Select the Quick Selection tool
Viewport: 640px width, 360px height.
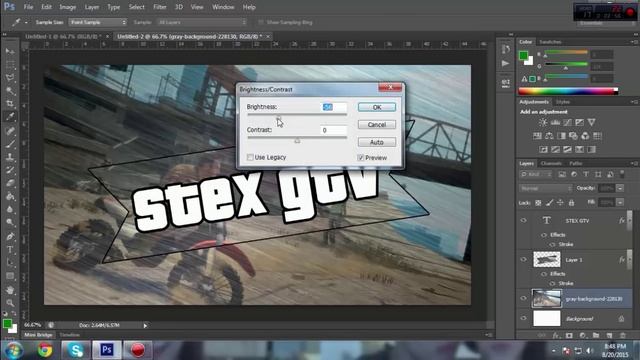(x=10, y=91)
